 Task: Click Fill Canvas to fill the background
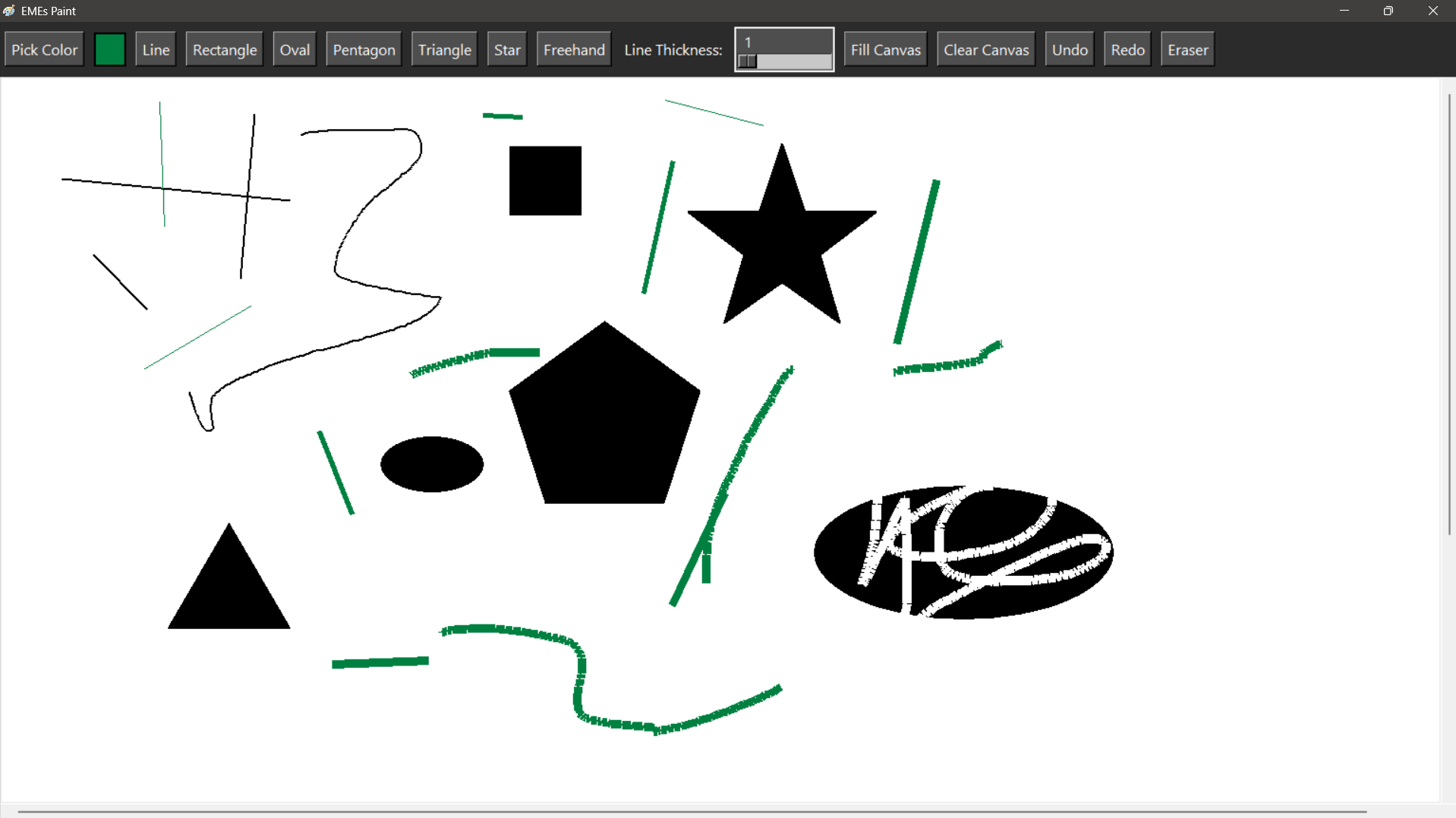tap(884, 49)
